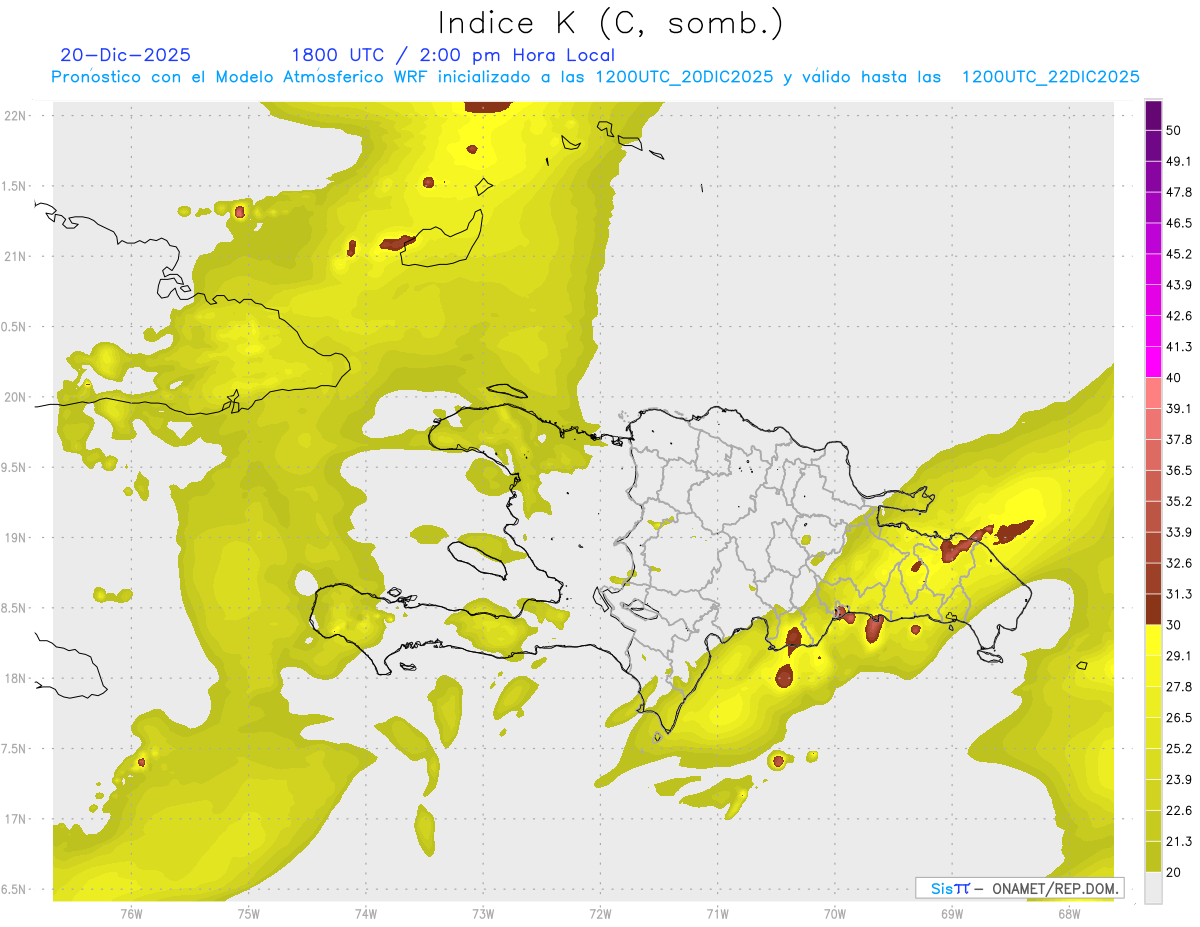Pick the dark brown legend segment between 30 and 31.3
Screen dimensions: 1200x927
(1153, 610)
